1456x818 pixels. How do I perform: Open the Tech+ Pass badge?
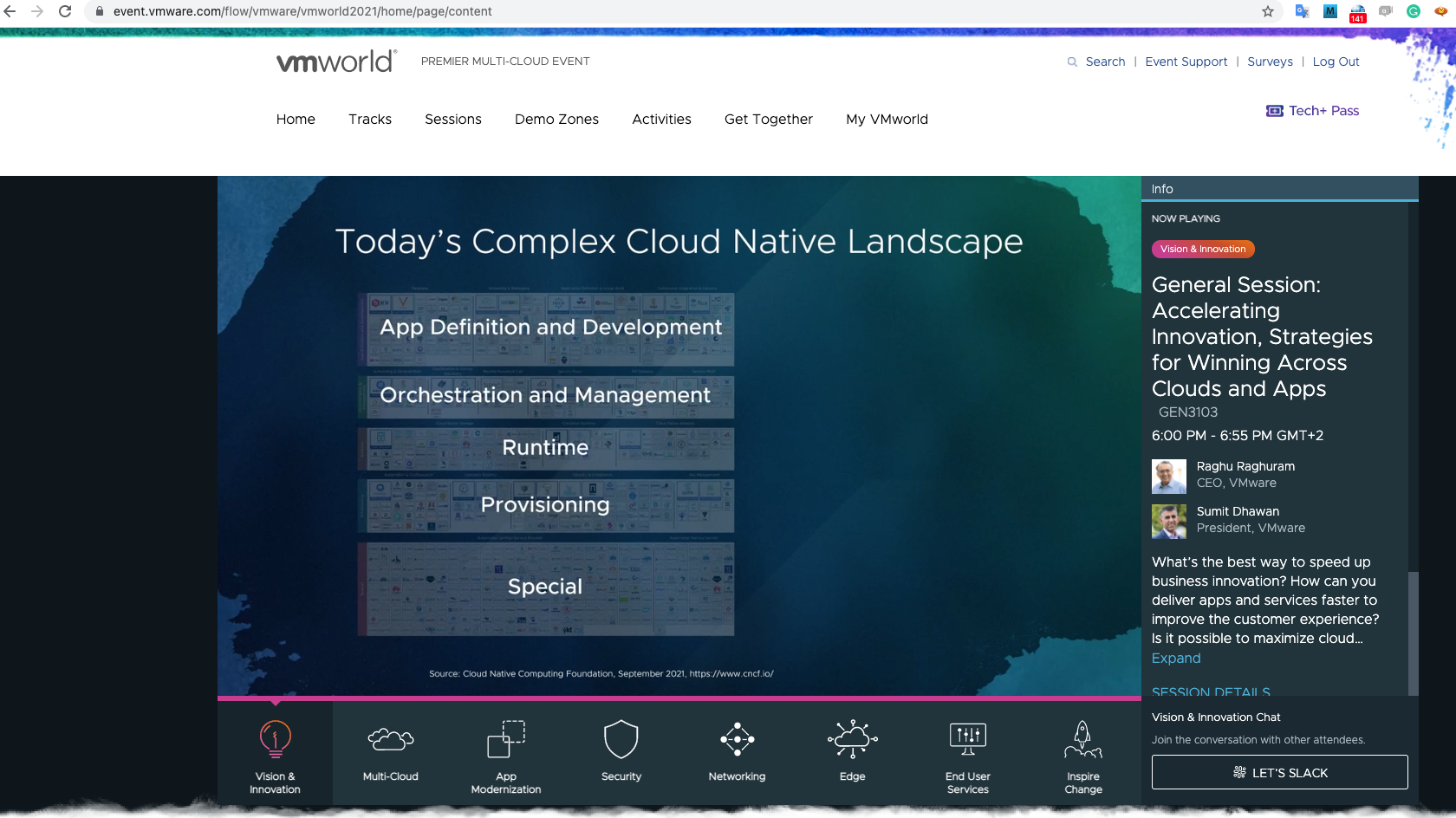click(x=1311, y=111)
